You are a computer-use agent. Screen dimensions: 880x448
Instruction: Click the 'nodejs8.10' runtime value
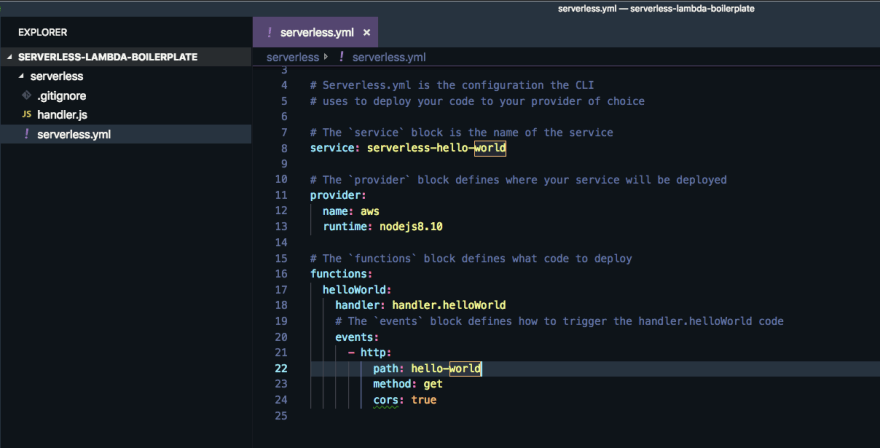pyautogui.click(x=411, y=227)
